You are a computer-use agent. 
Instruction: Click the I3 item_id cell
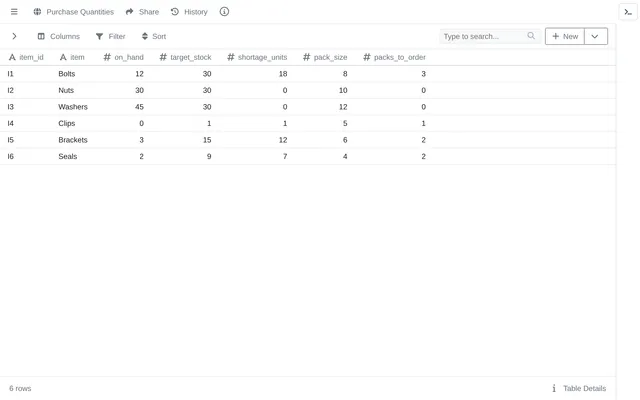[x=11, y=107]
